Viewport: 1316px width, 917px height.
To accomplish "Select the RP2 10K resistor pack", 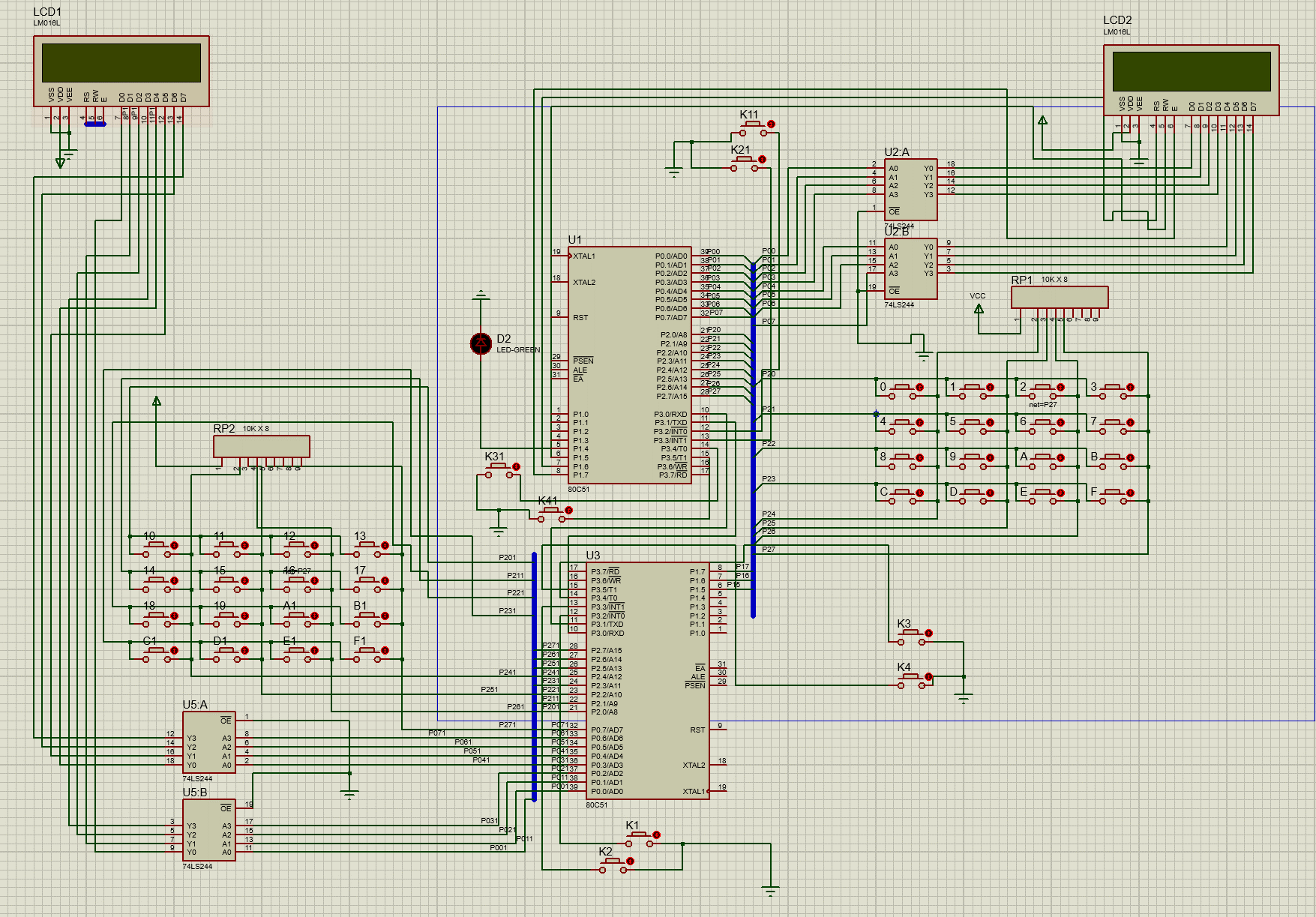I will point(261,446).
